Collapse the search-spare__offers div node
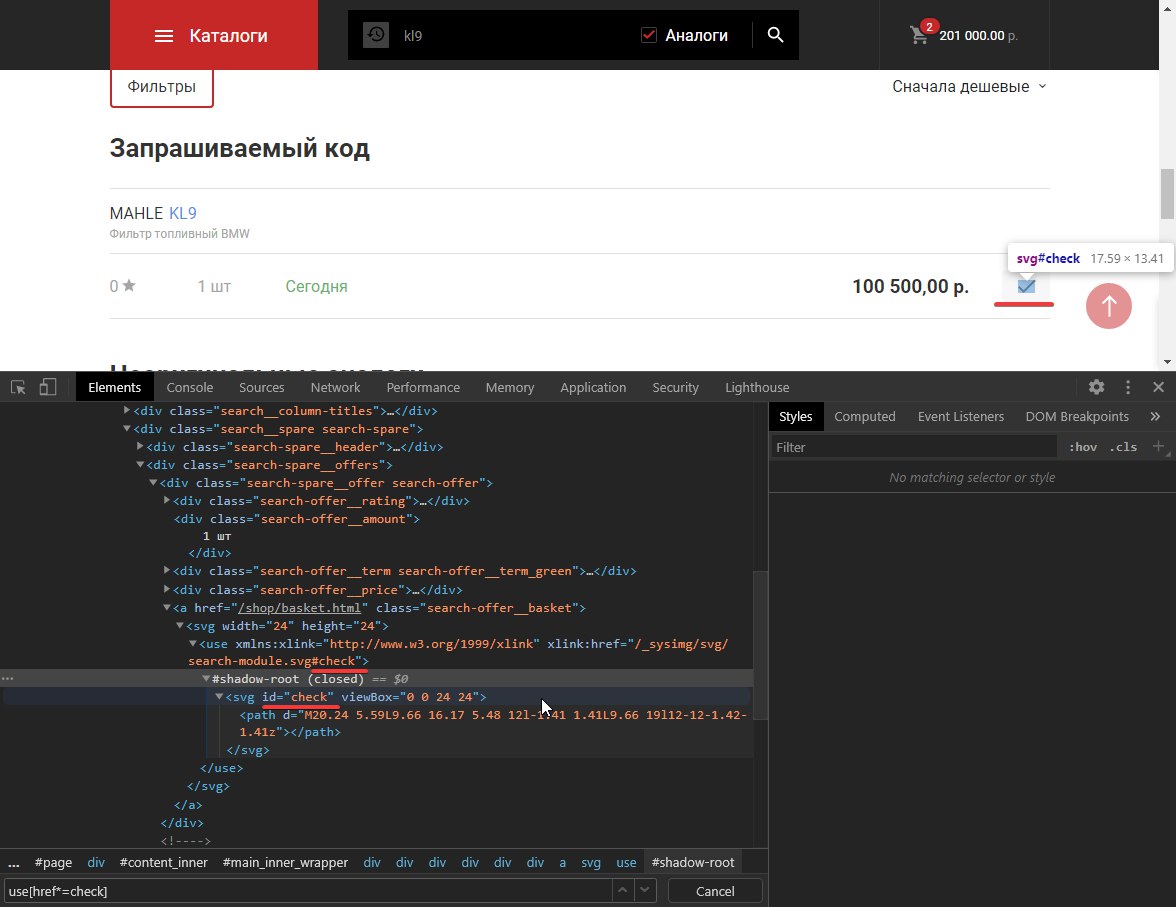Image resolution: width=1176 pixels, height=907 pixels. point(141,465)
